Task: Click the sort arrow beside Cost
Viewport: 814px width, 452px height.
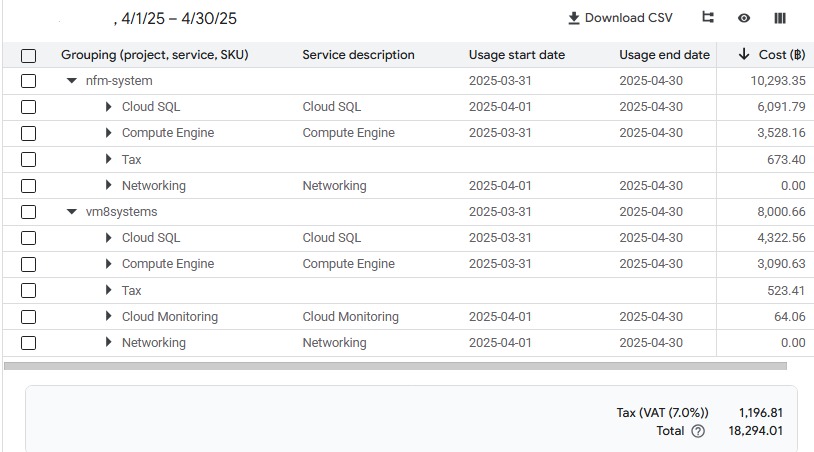Action: 744,54
